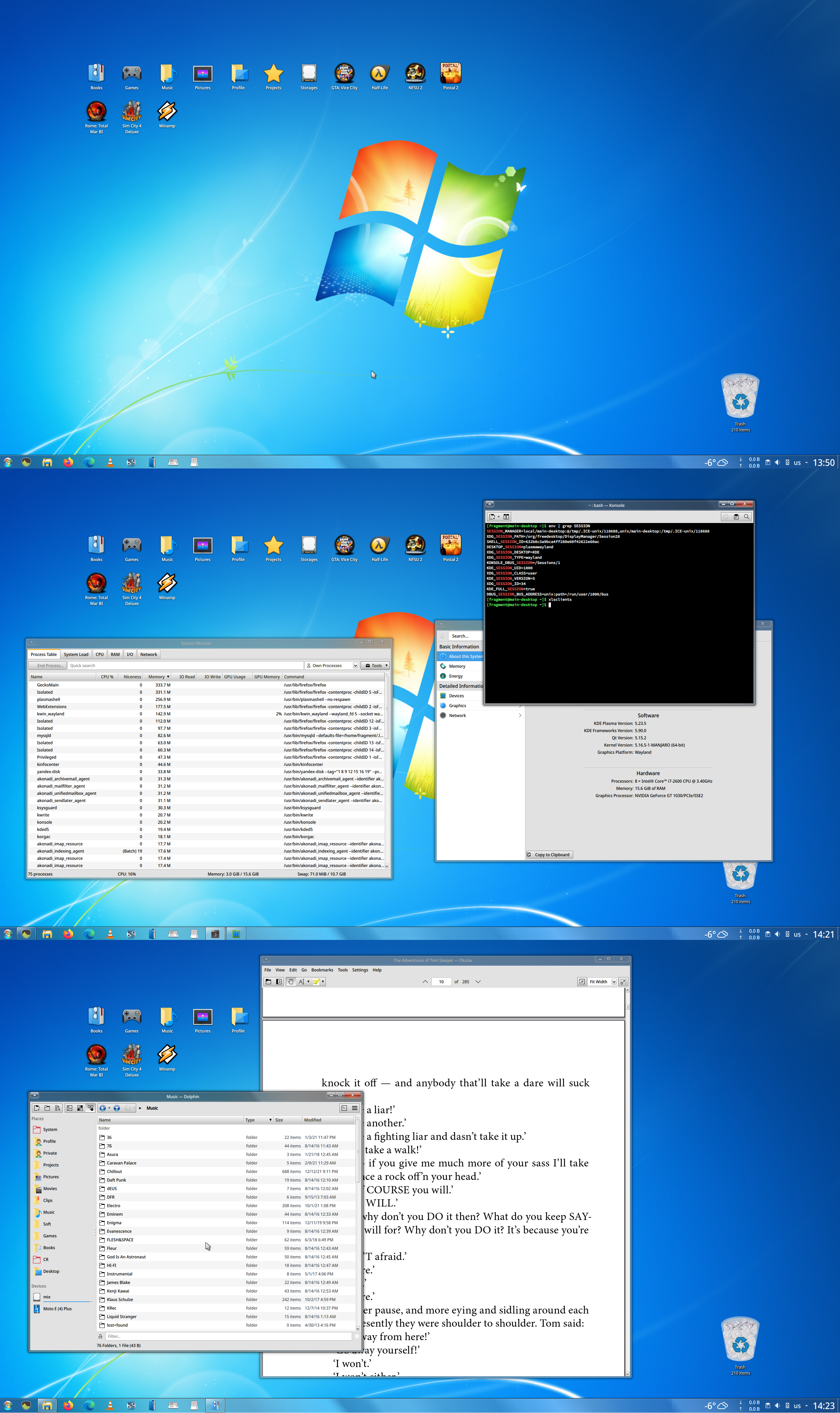Open the RAM tab in System Monitor
Viewport: 840px width, 1413px height.
115,654
